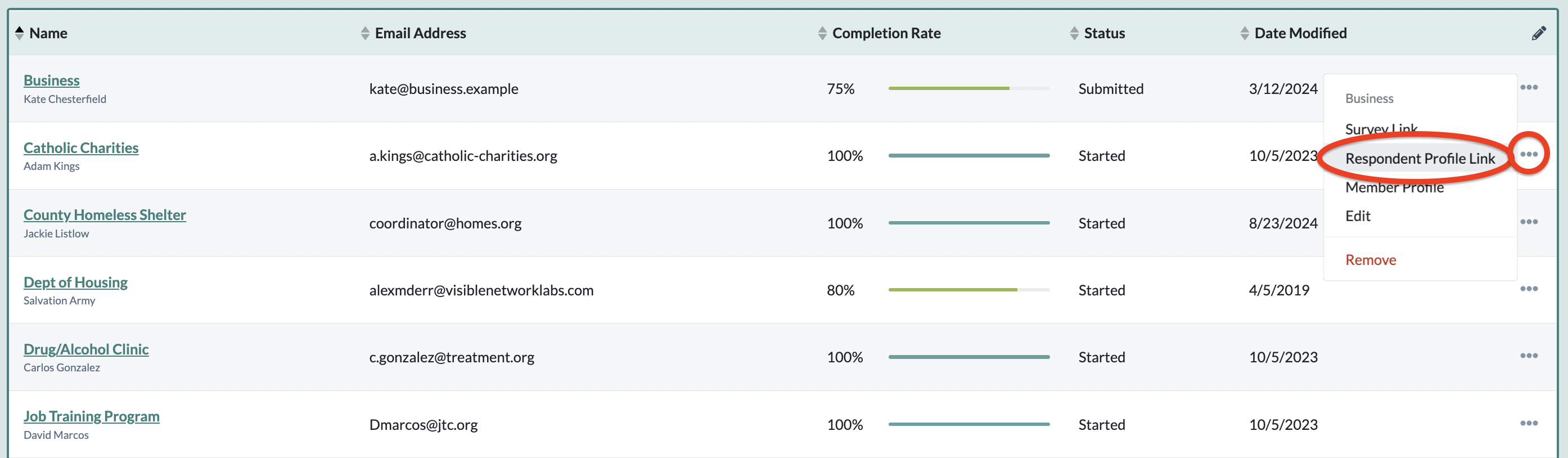Click the kate@business.example email cell
This screenshot has height=458, width=1568.
tap(444, 89)
